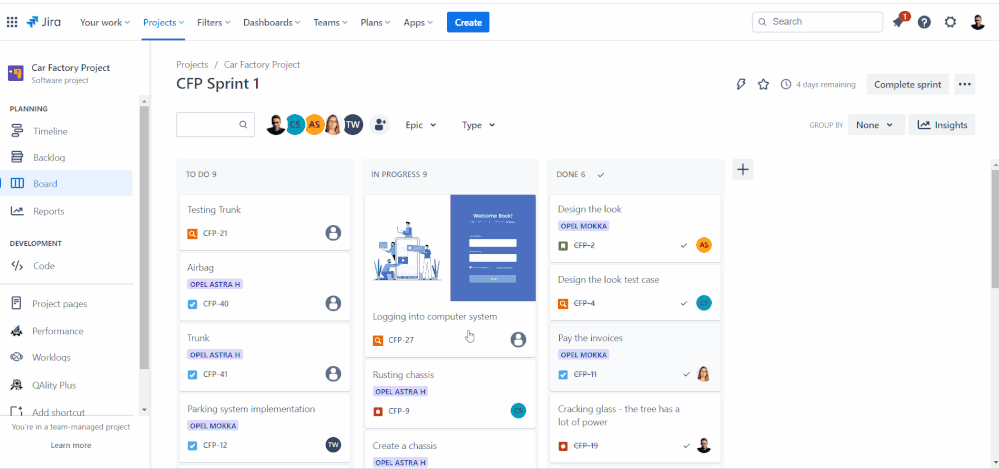Click the OPEL ASTRA H label on Trunk card
Viewport: 999px width, 469px height.
coord(215,354)
